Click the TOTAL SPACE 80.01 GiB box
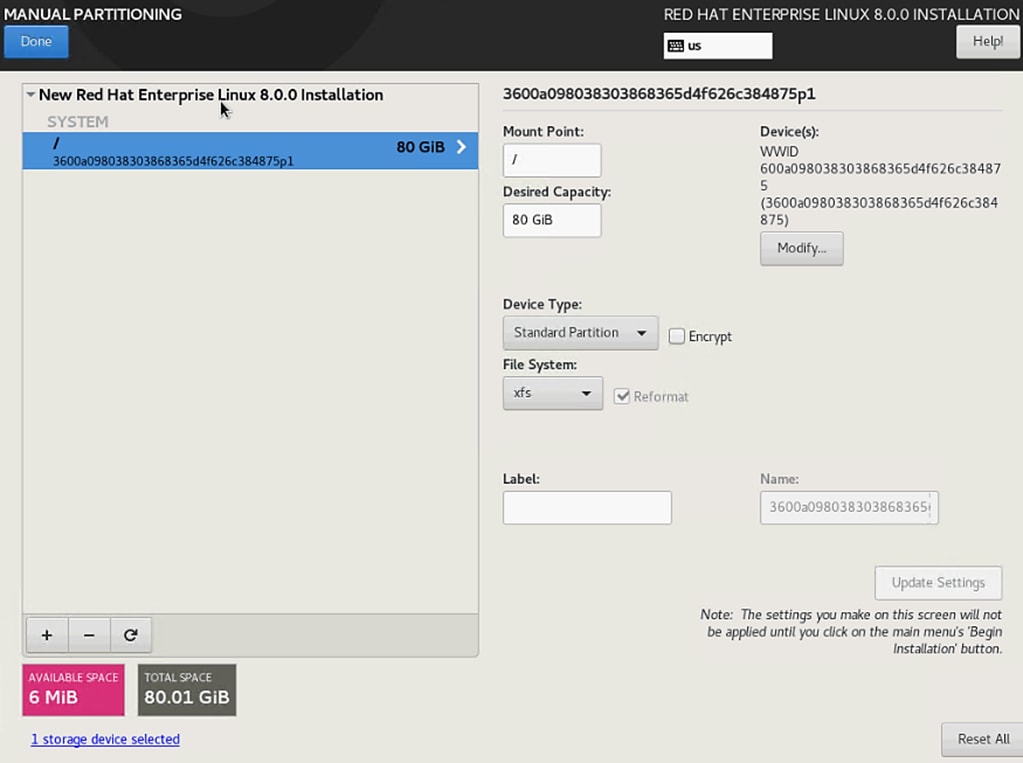1023x763 pixels. (187, 690)
